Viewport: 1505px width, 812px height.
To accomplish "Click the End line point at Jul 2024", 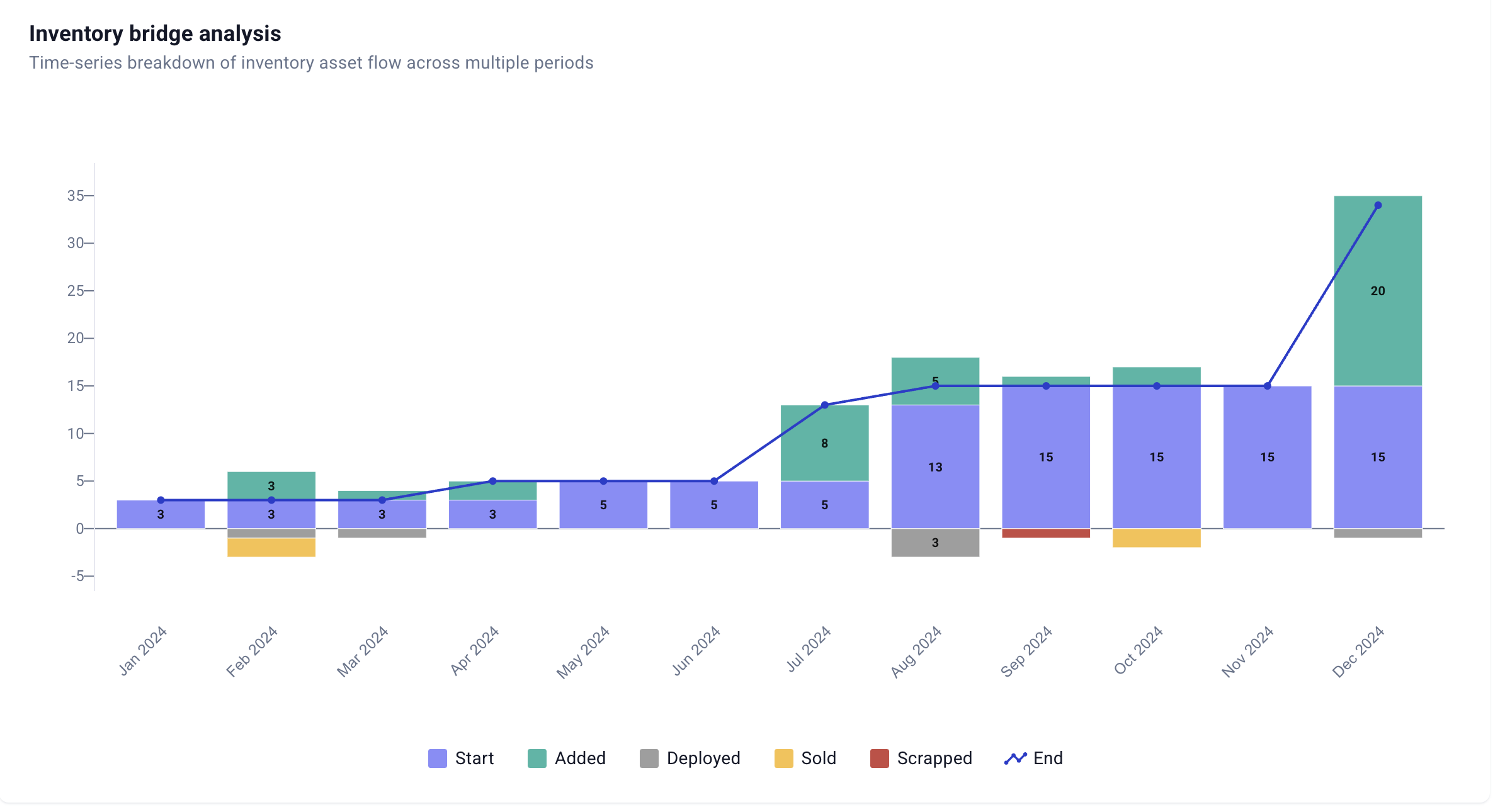I will (x=824, y=405).
